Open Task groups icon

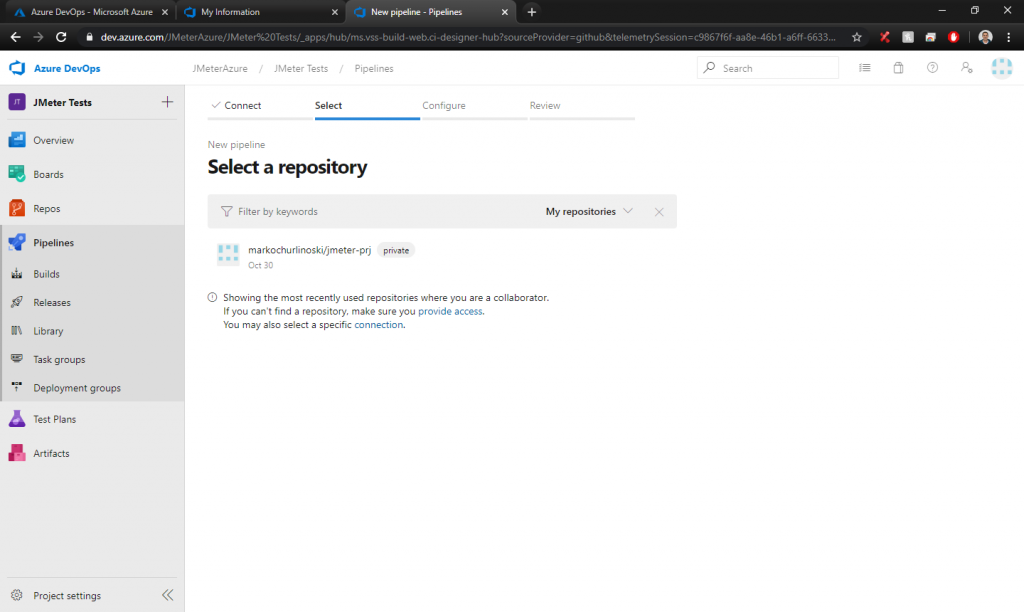tap(17, 359)
